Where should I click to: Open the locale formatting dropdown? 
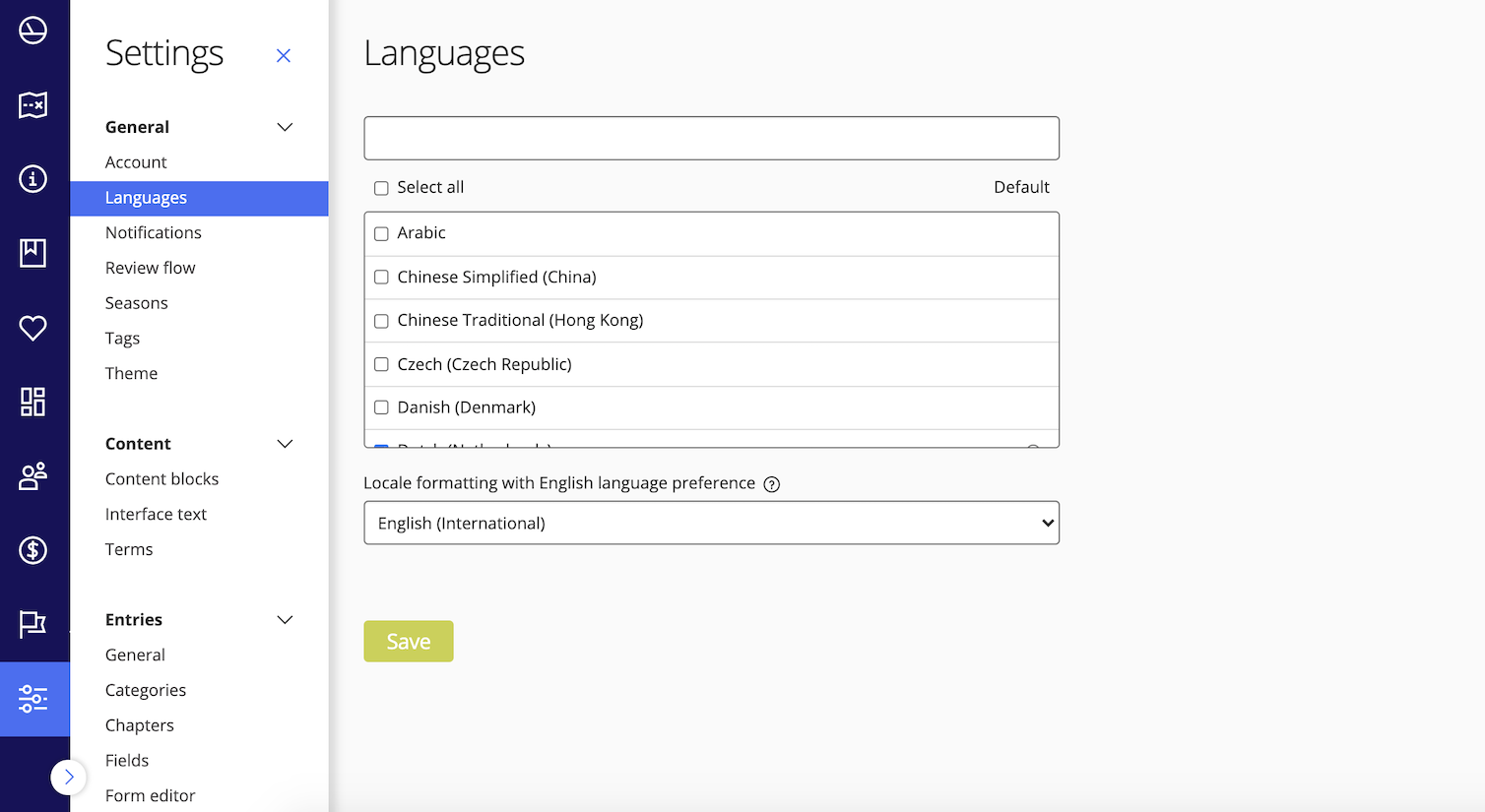point(711,523)
